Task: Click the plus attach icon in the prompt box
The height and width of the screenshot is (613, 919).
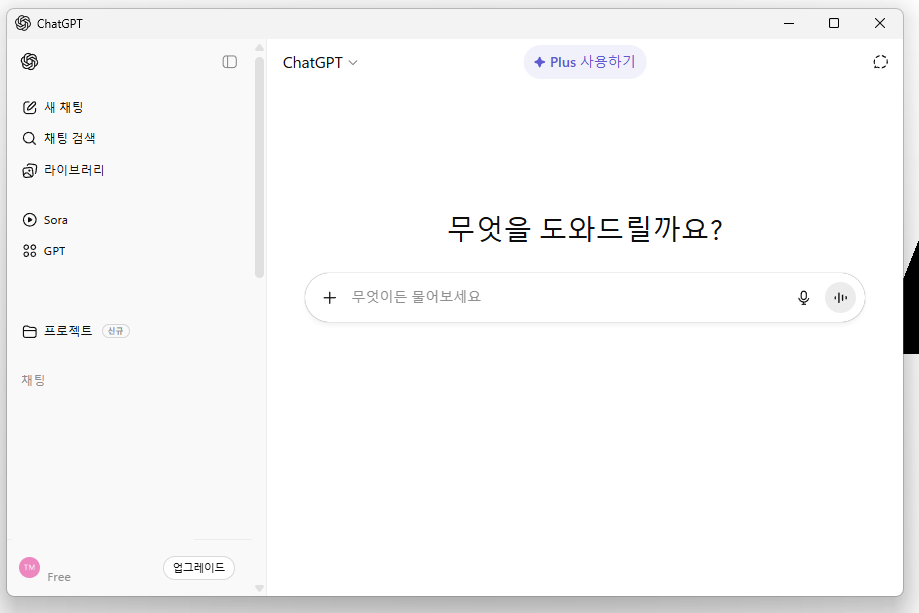Action: (x=330, y=298)
